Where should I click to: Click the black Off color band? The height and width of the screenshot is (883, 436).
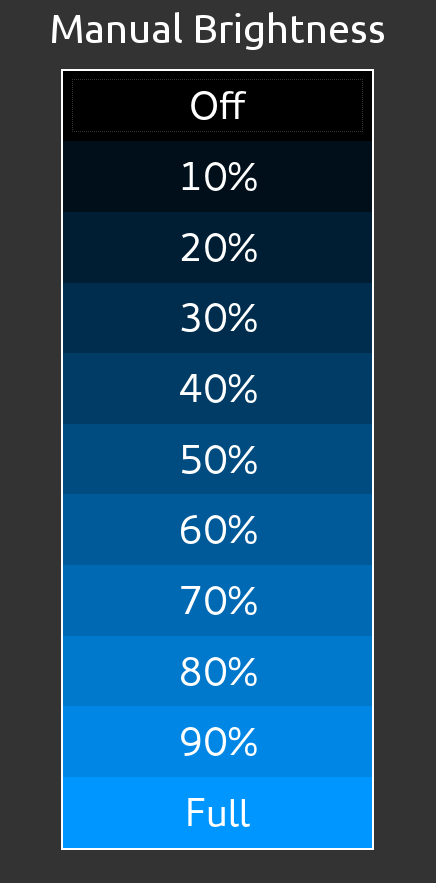pyautogui.click(x=217, y=106)
